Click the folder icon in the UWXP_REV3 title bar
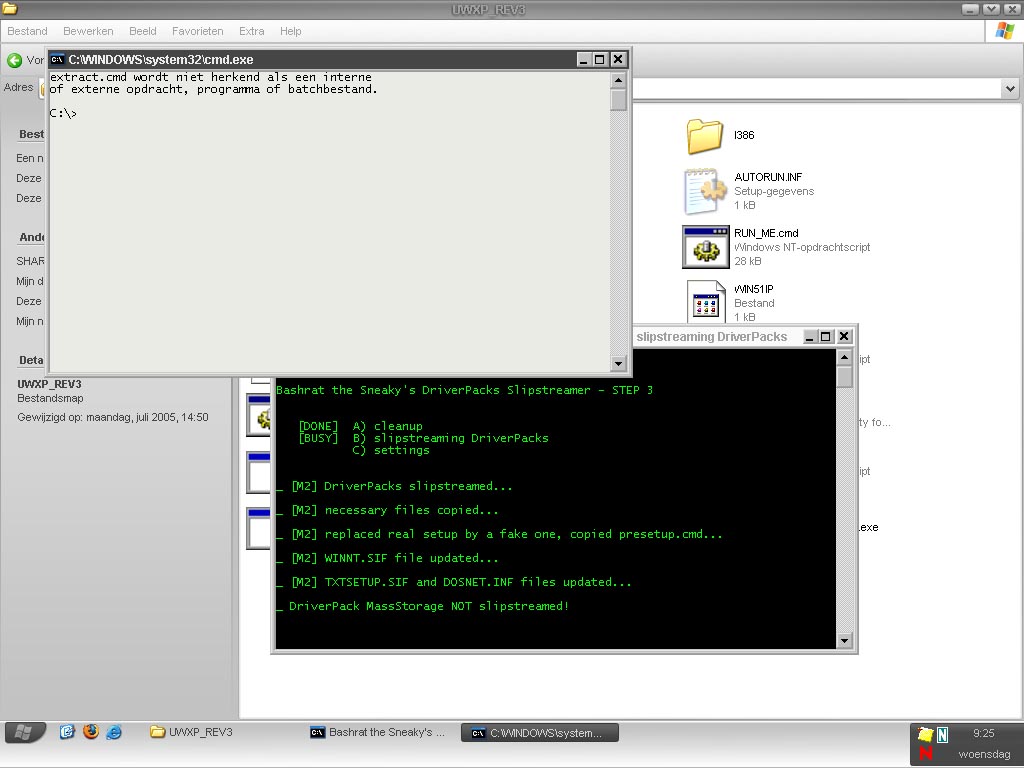The height and width of the screenshot is (768, 1024). [9, 8]
